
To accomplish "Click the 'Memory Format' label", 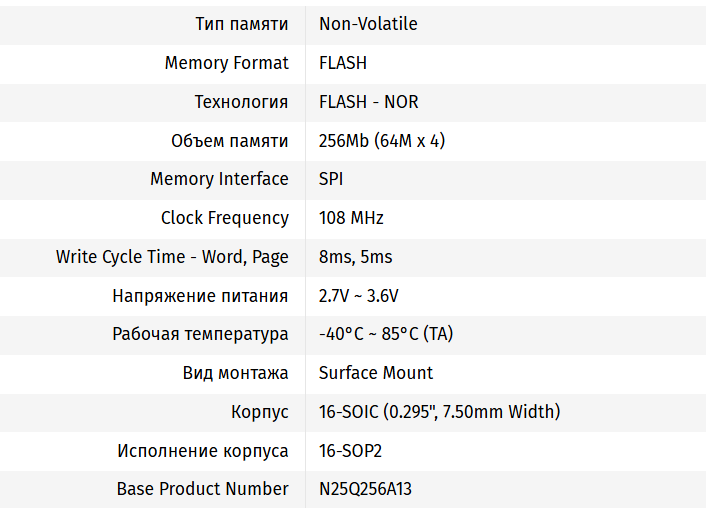I will tap(226, 63).
